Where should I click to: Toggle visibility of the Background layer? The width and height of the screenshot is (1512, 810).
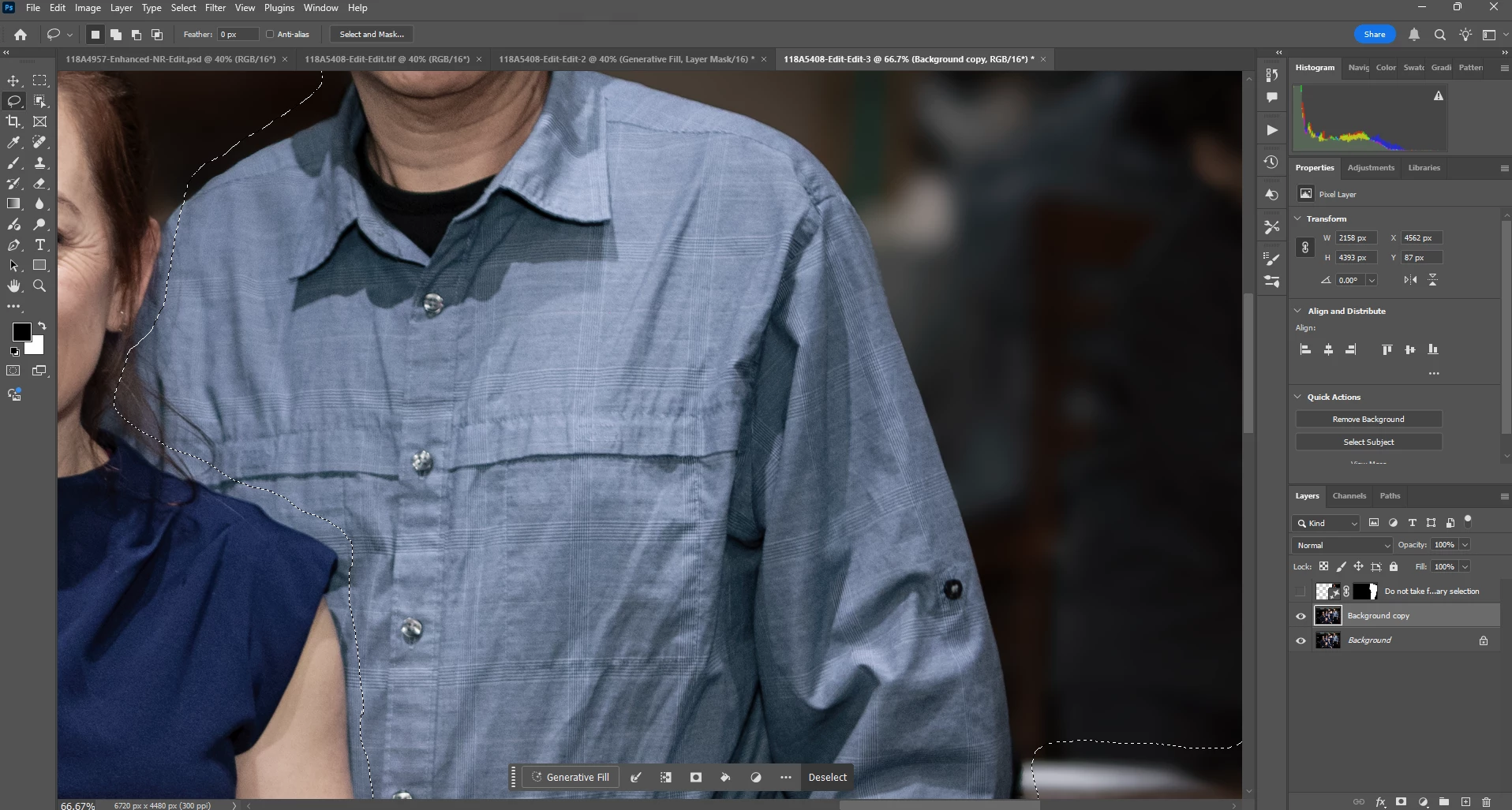(x=1301, y=640)
